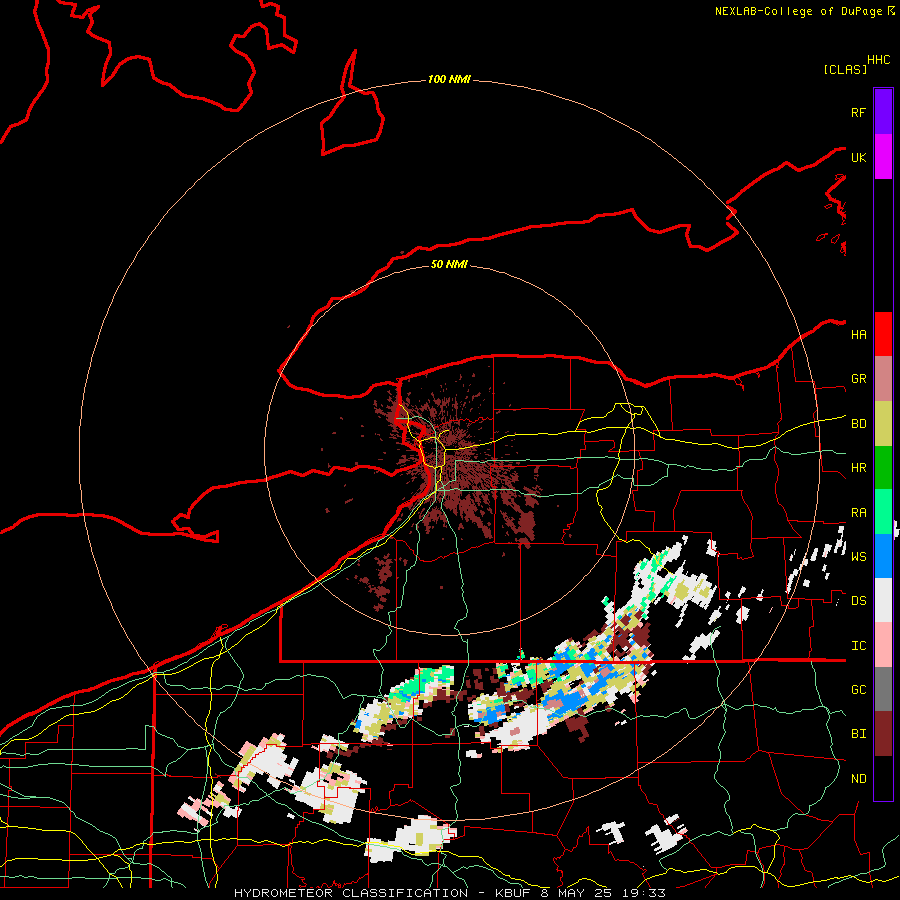Click the HHC product label
Screen dimensions: 900x900
pyautogui.click(x=878, y=60)
